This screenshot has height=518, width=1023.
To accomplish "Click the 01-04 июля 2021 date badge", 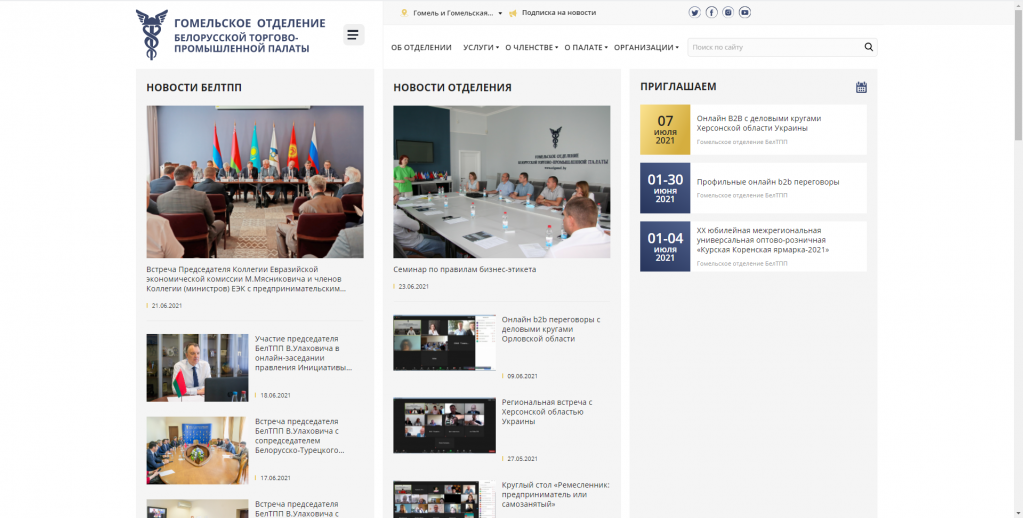I will point(665,247).
